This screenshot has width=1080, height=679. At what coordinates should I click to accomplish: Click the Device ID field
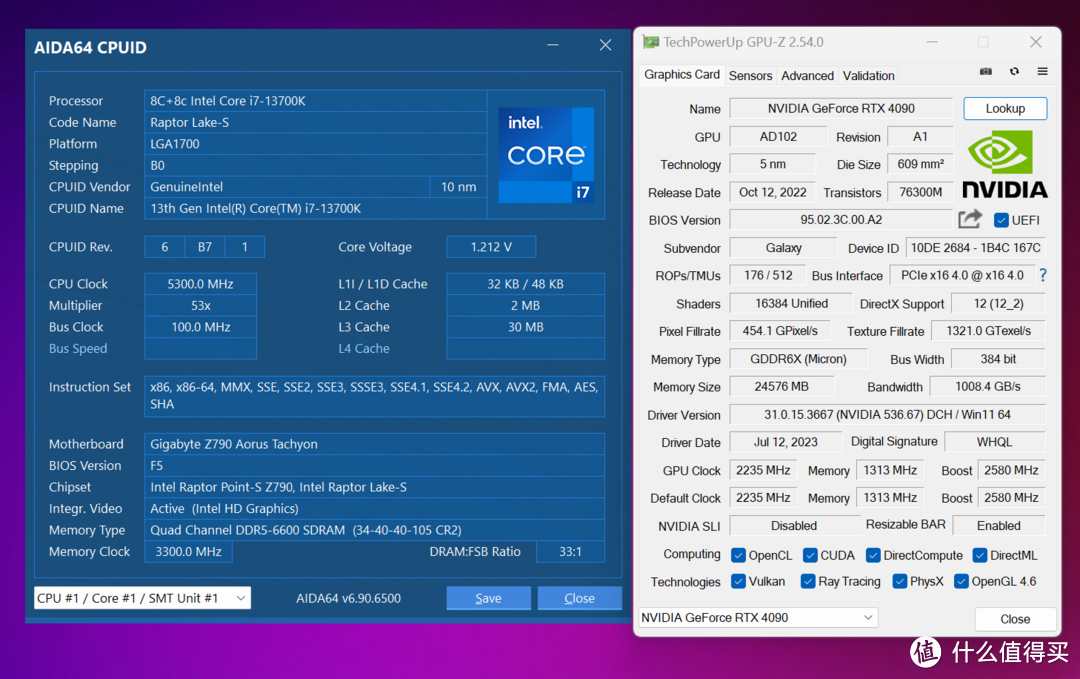coord(975,248)
